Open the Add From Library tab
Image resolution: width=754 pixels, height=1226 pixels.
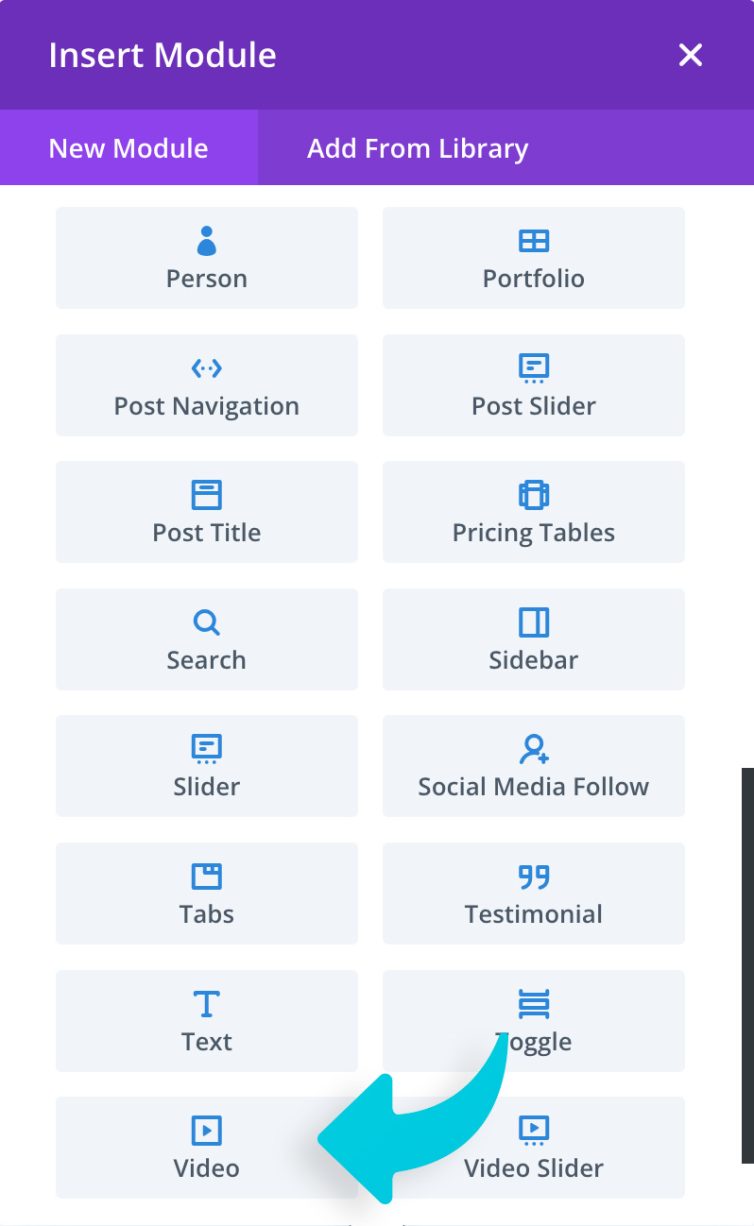pos(417,148)
